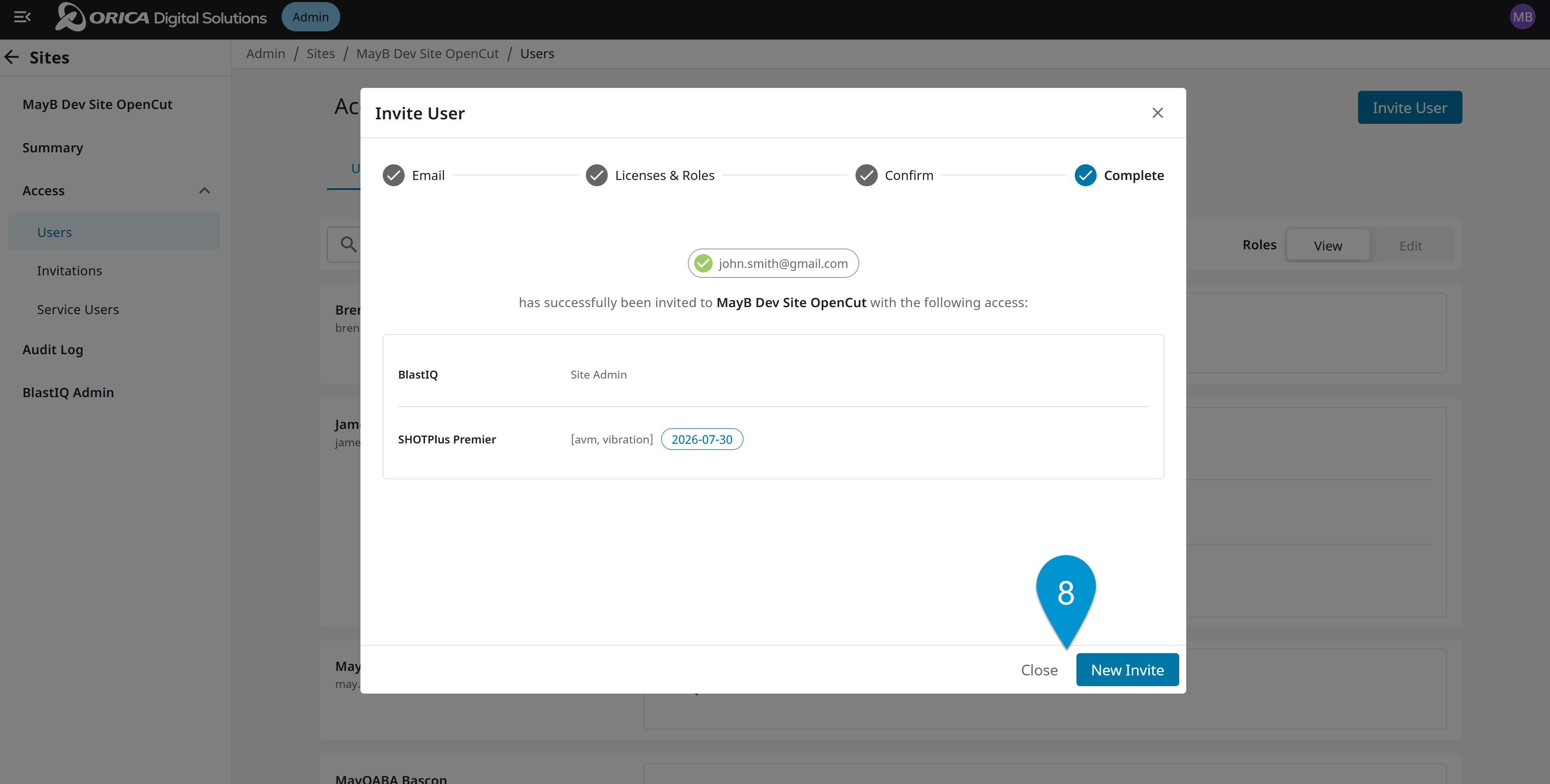
Task: Click the Site Admin role text
Action: click(x=598, y=374)
